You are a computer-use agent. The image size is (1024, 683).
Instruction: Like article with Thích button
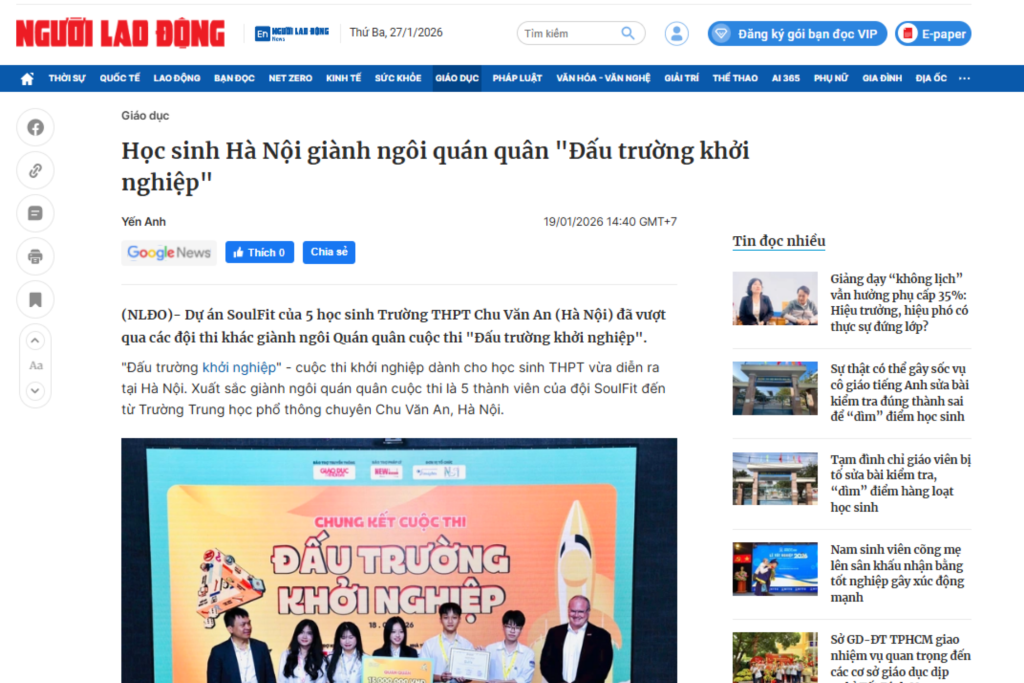[x=260, y=252]
